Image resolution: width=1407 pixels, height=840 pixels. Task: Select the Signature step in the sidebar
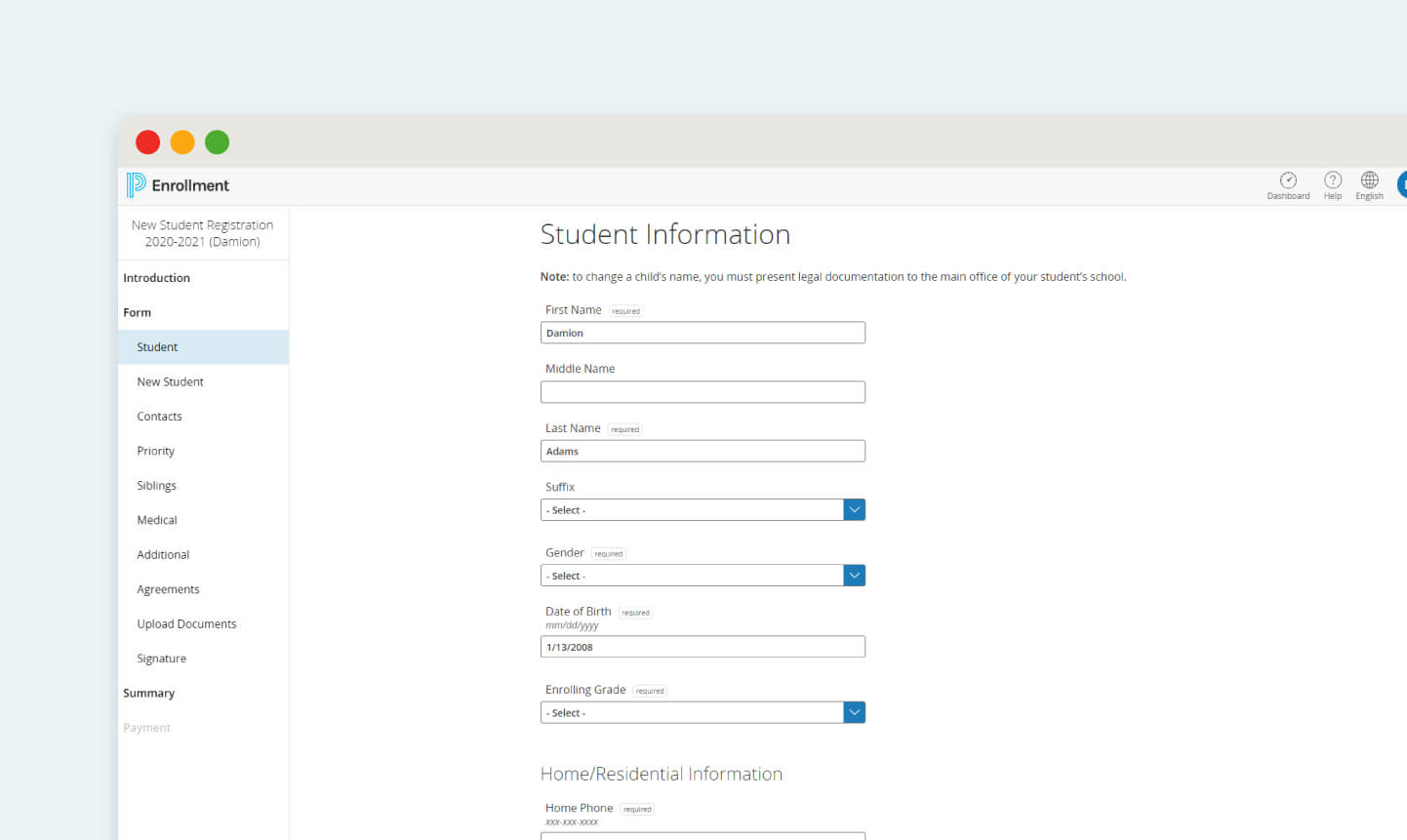pyautogui.click(x=161, y=658)
